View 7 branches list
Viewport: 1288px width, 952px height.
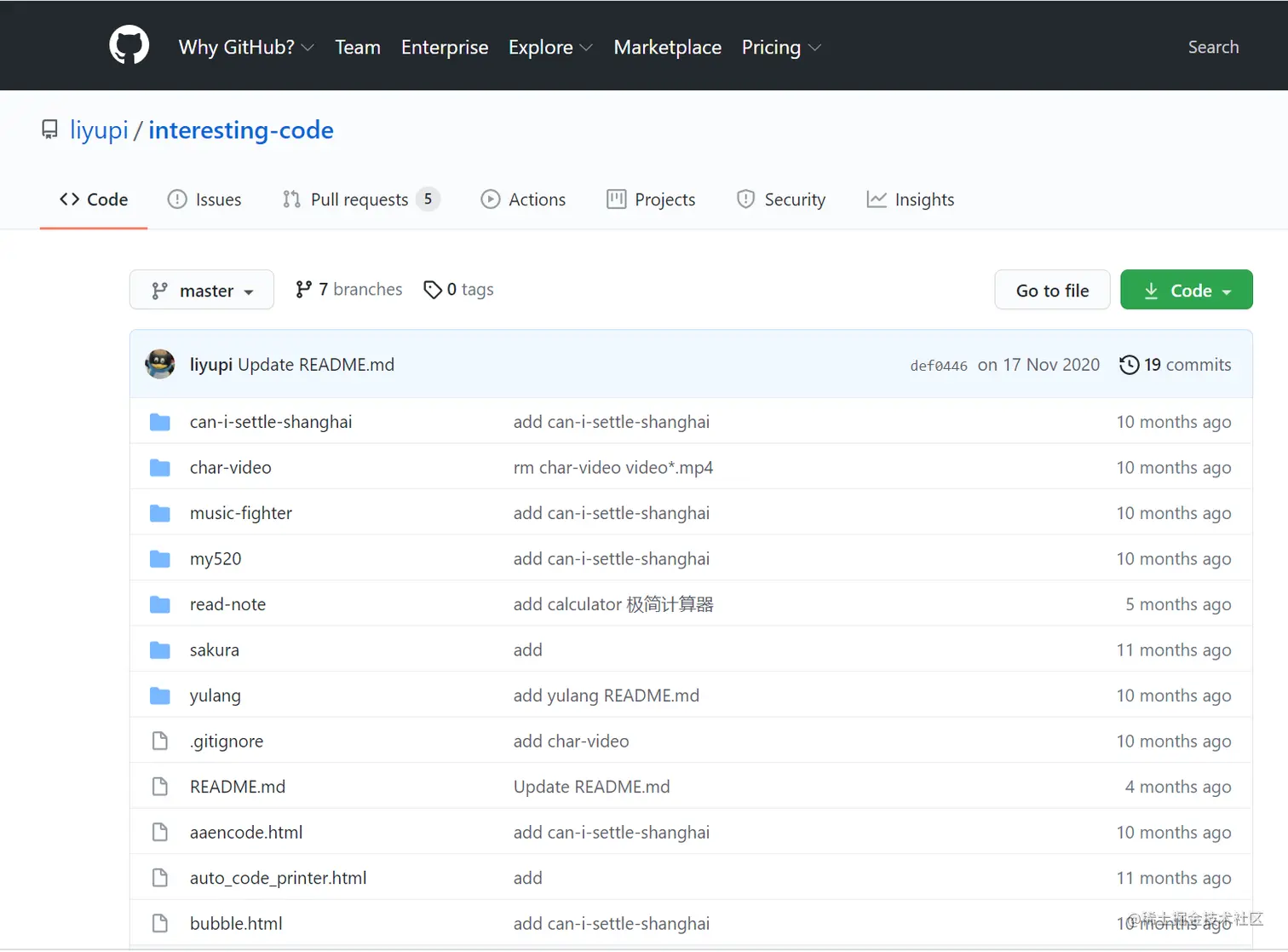(348, 290)
